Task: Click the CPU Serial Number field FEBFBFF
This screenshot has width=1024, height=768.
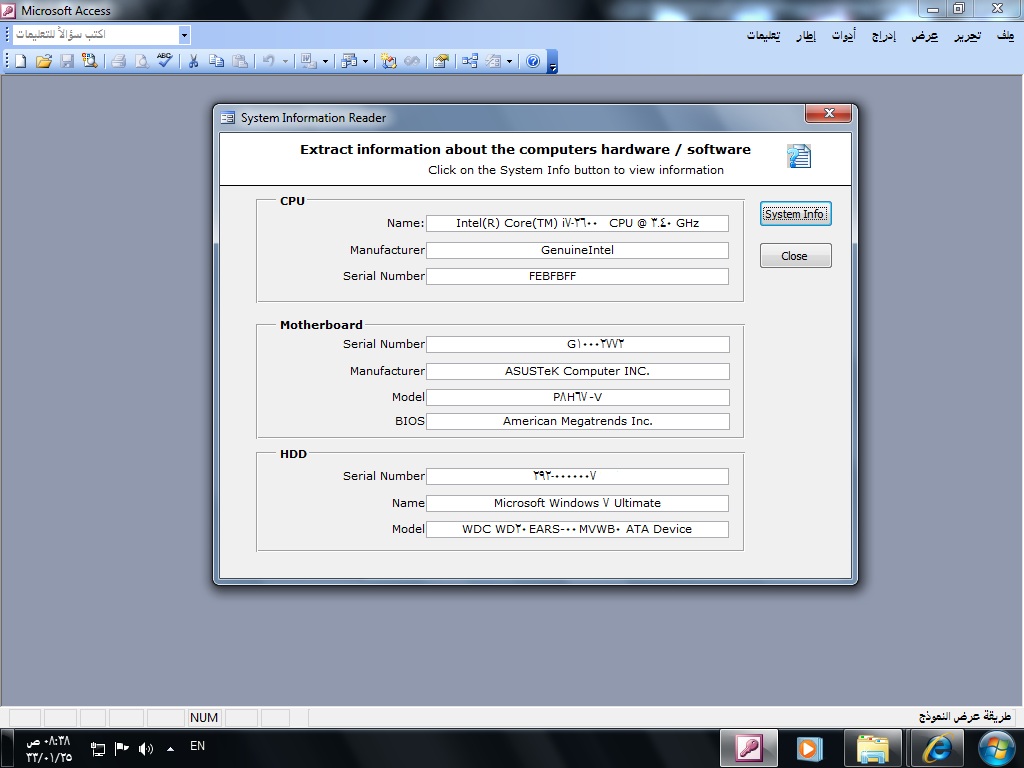Action: click(x=577, y=276)
